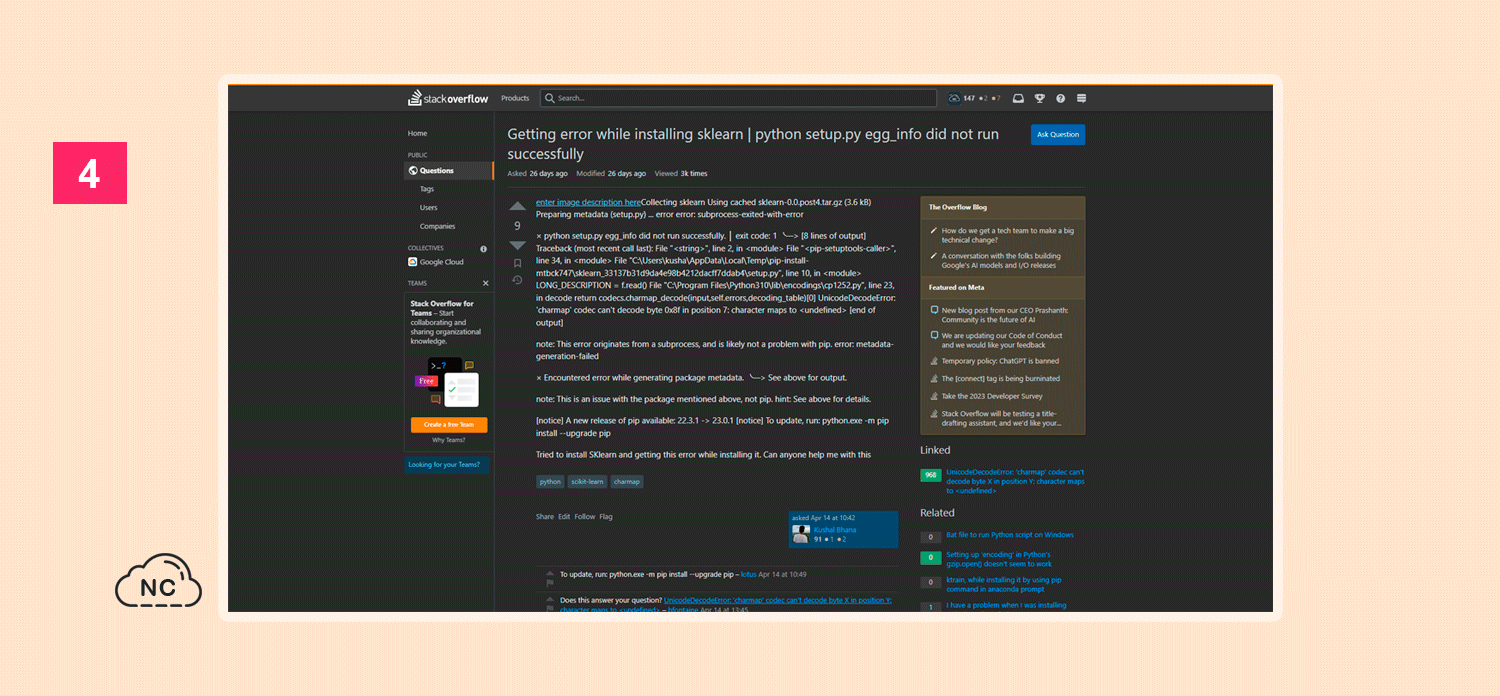Open the Stack Overflow logo home link
Viewport: 1500px width, 696px height.
point(448,98)
